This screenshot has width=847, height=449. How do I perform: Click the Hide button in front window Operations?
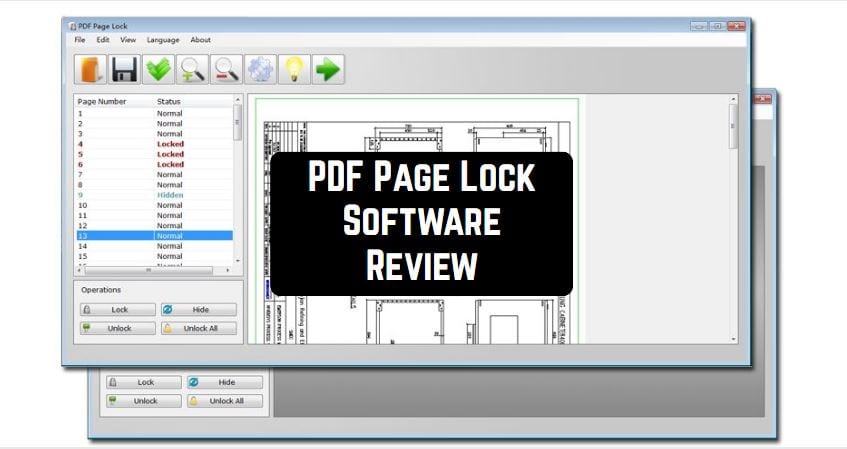[199, 310]
